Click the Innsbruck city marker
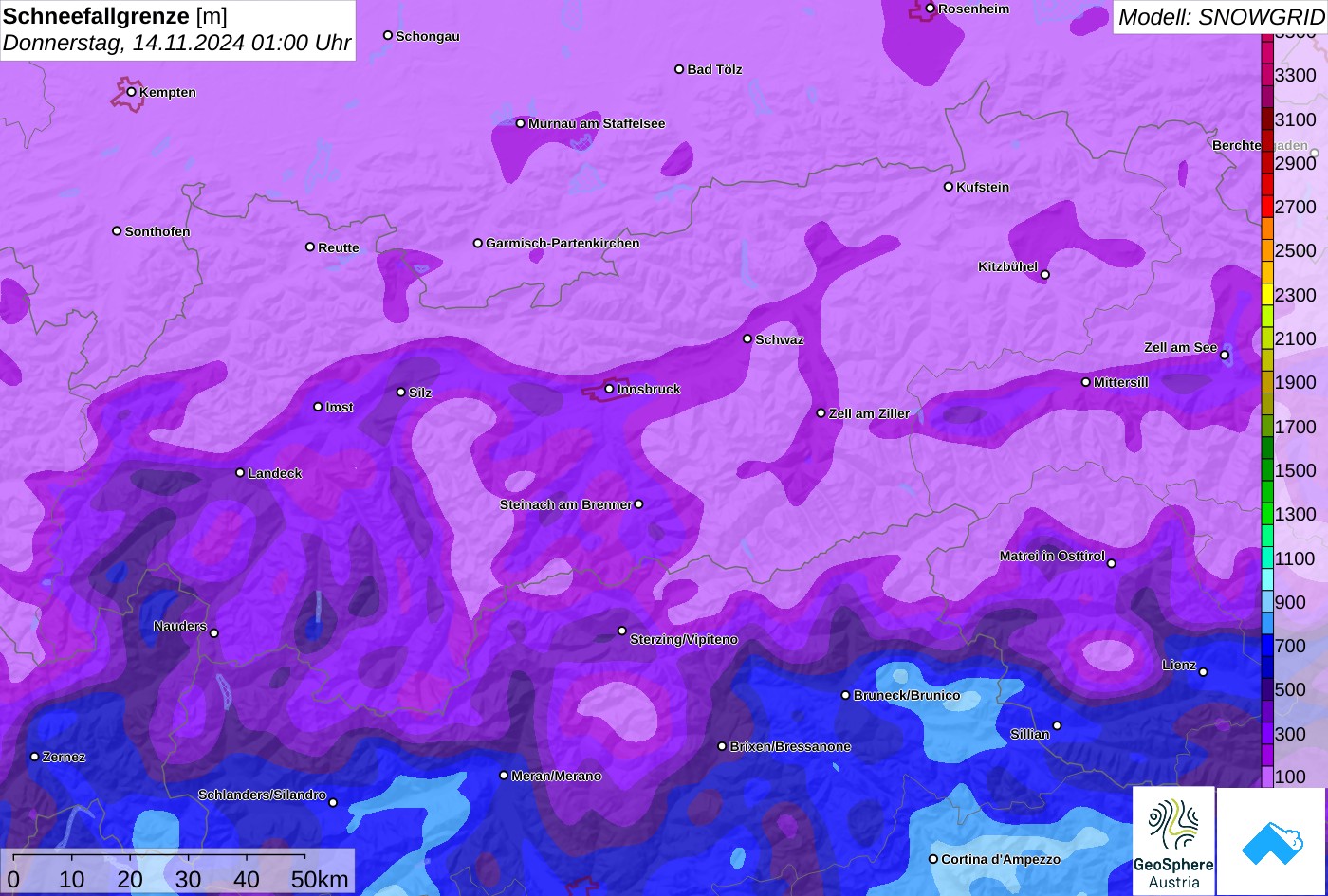Screen dimensions: 1328x896 pos(610,389)
